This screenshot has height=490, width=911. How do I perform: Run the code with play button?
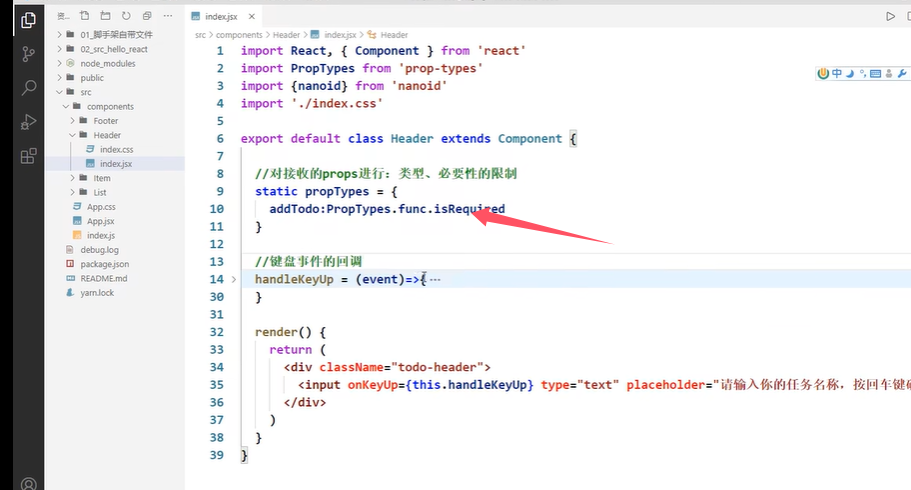890,16
